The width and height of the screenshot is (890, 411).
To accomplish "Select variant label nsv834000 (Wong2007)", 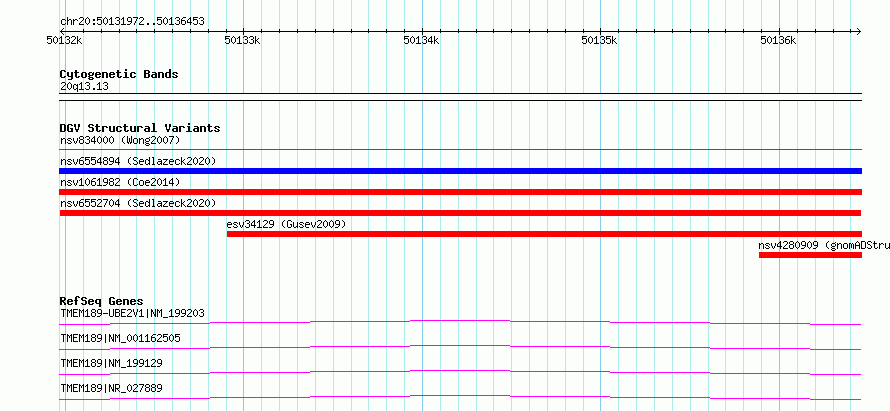I will pos(120,140).
